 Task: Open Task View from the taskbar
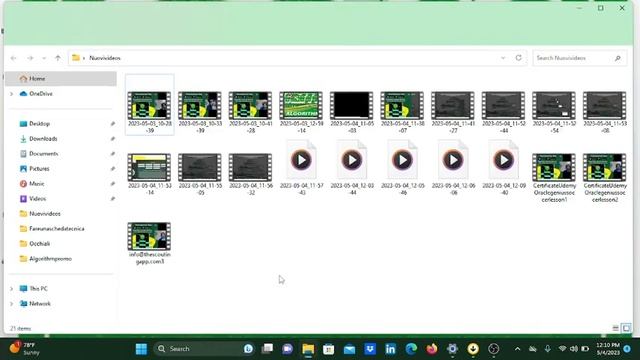[x=267, y=349]
